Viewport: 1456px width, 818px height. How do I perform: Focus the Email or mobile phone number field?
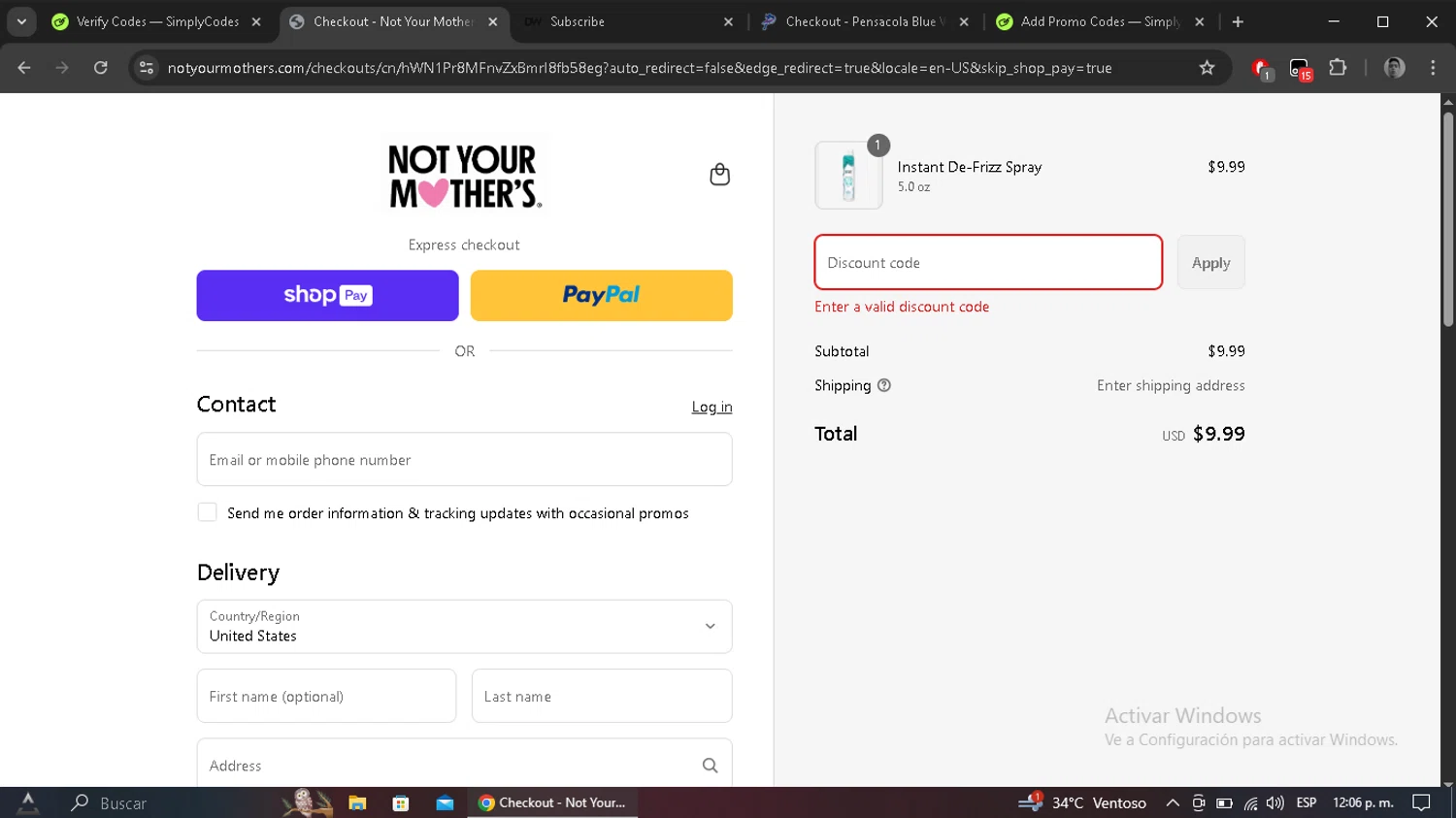coord(464,459)
